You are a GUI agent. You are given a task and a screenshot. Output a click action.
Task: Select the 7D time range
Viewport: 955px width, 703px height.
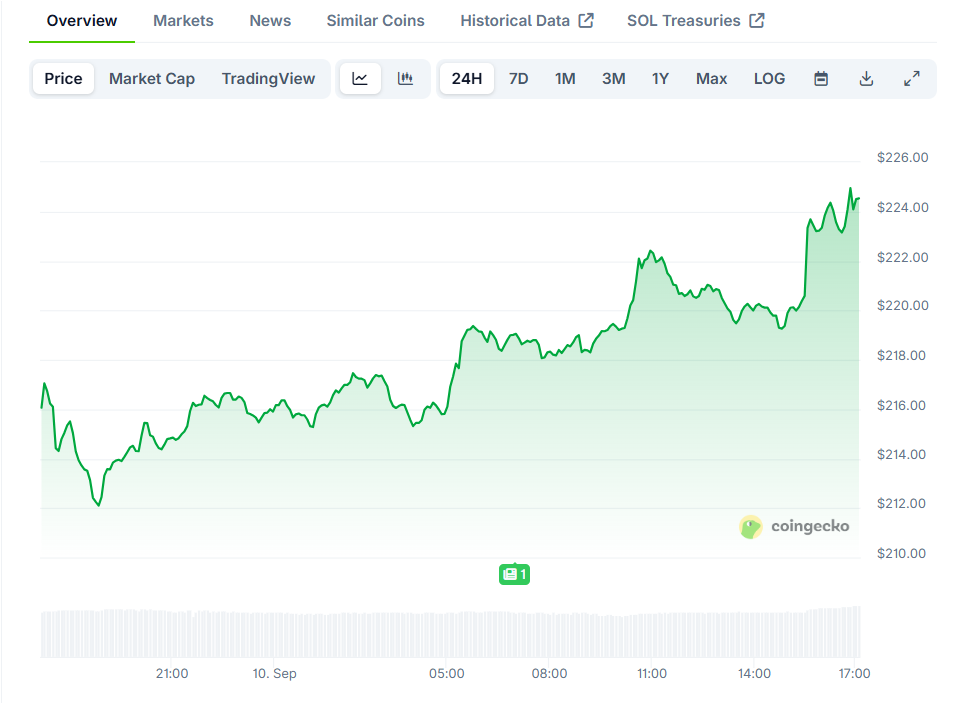[x=518, y=79]
